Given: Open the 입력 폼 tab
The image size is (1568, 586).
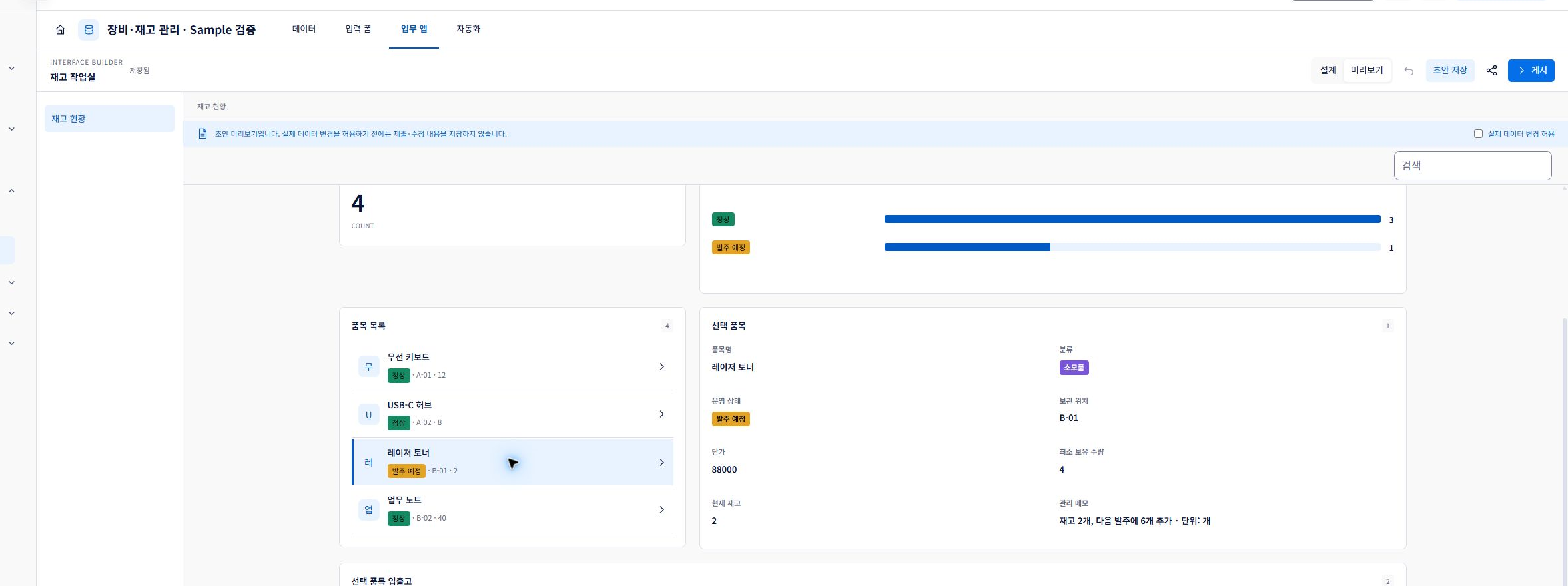Looking at the screenshot, I should 358,29.
